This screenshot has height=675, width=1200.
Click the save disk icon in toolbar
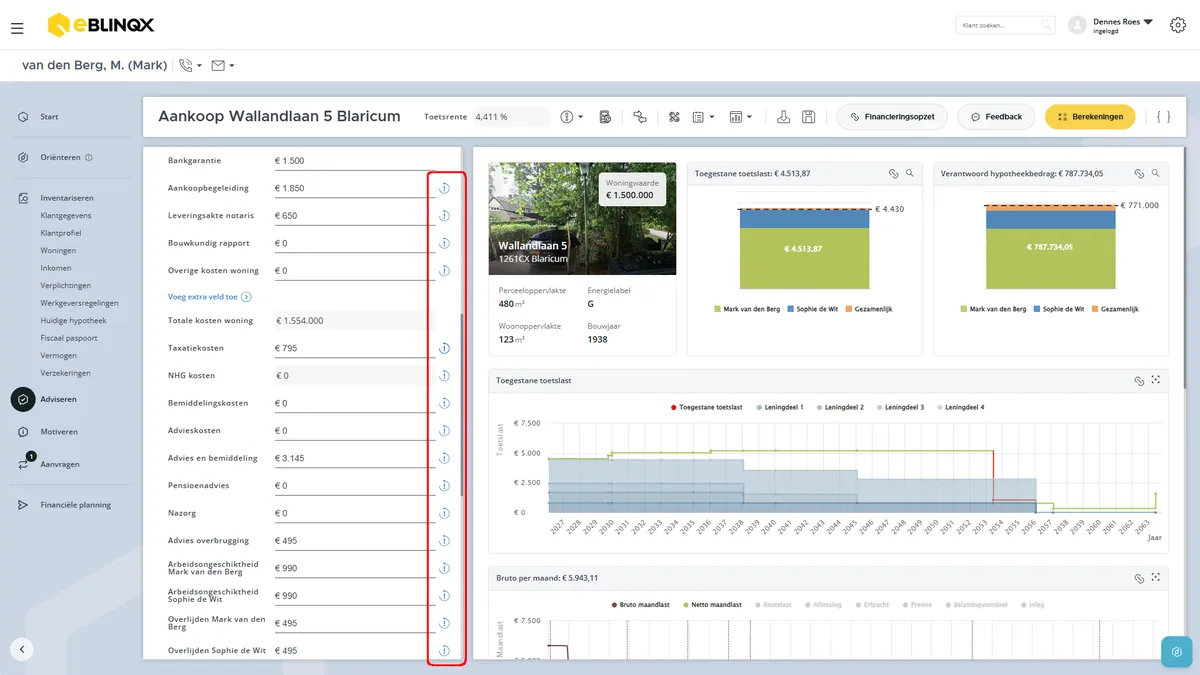808,117
